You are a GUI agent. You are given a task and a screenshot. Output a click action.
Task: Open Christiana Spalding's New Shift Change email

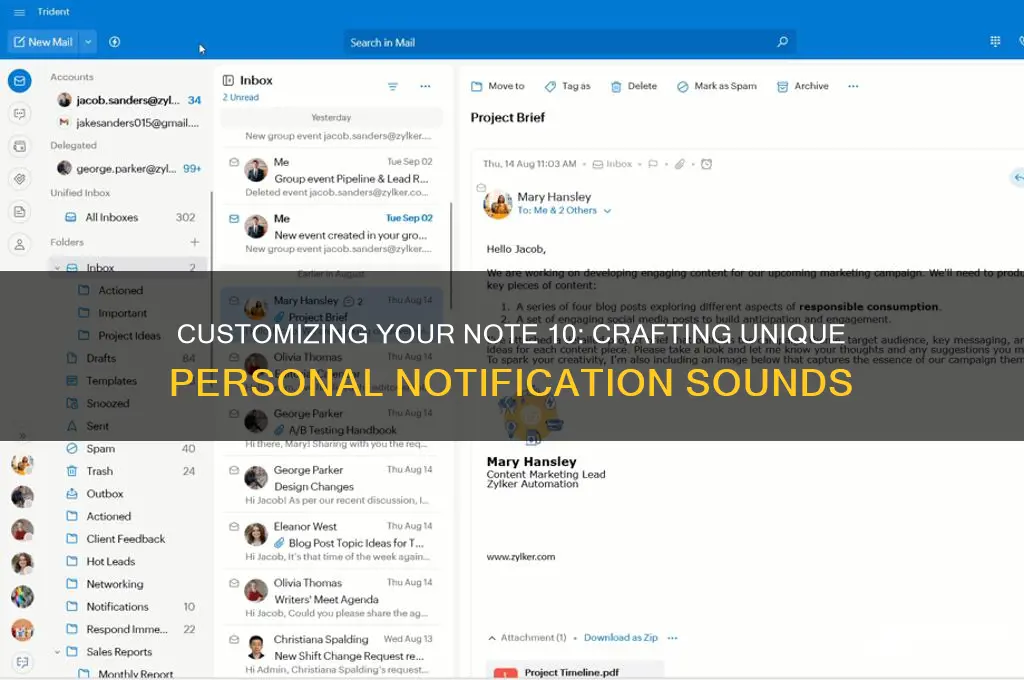click(x=332, y=654)
